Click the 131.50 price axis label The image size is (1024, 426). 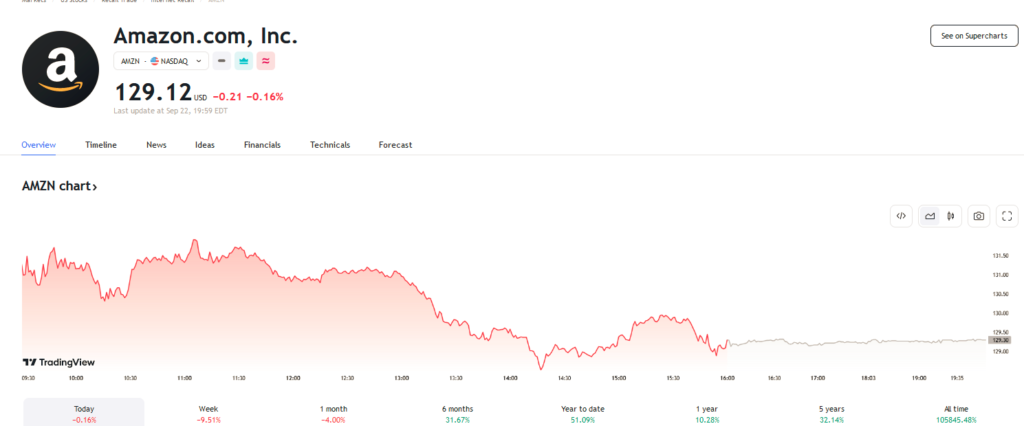click(x=1000, y=255)
